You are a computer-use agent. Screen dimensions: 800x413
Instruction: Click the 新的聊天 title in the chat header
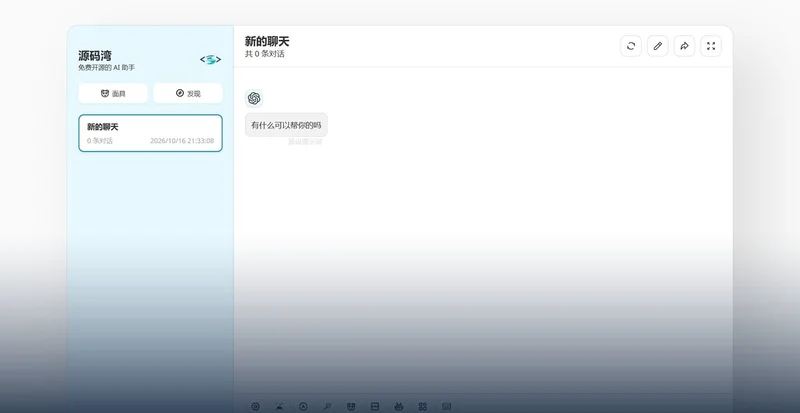[267, 41]
